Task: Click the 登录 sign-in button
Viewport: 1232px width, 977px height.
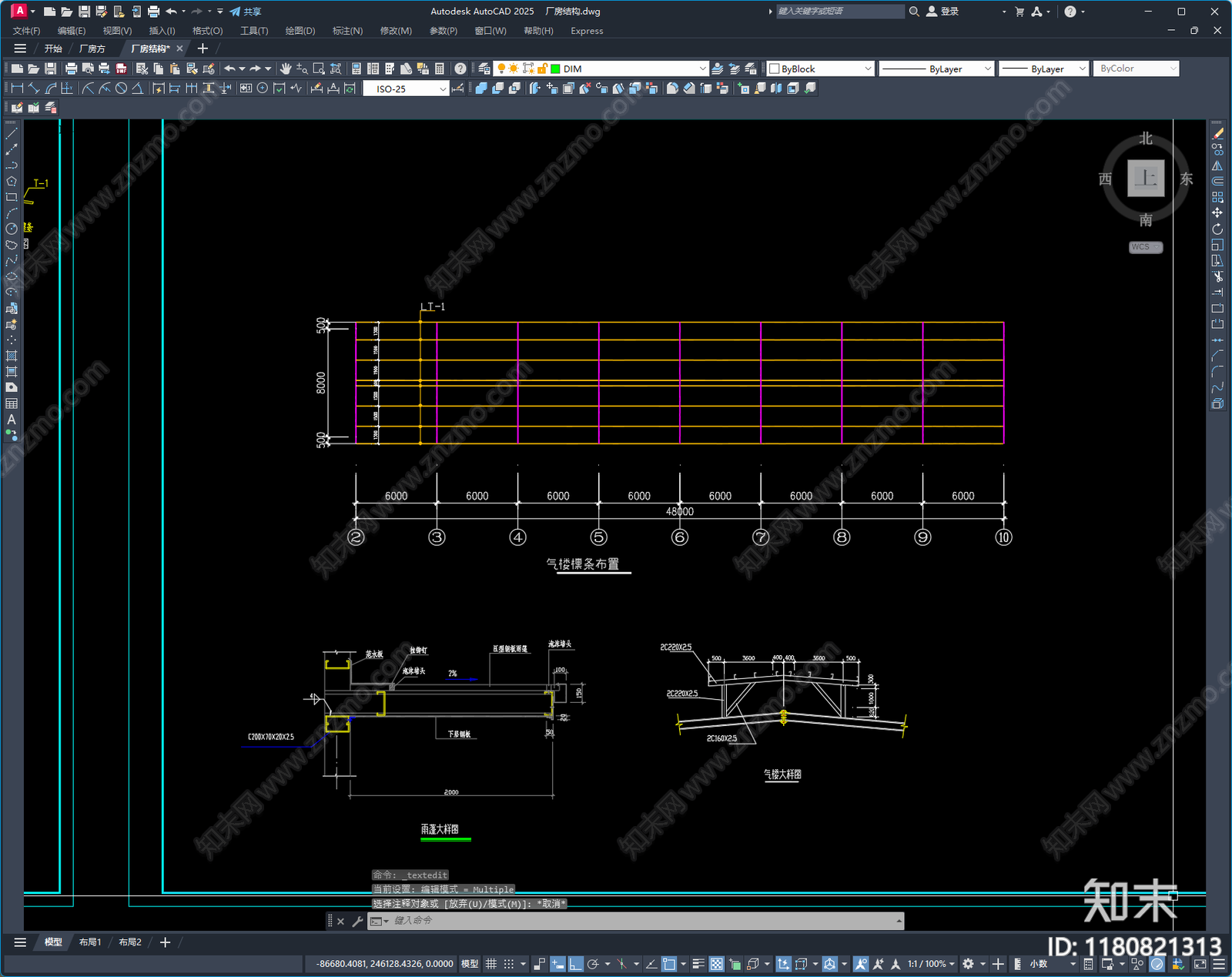Action: 943,12
